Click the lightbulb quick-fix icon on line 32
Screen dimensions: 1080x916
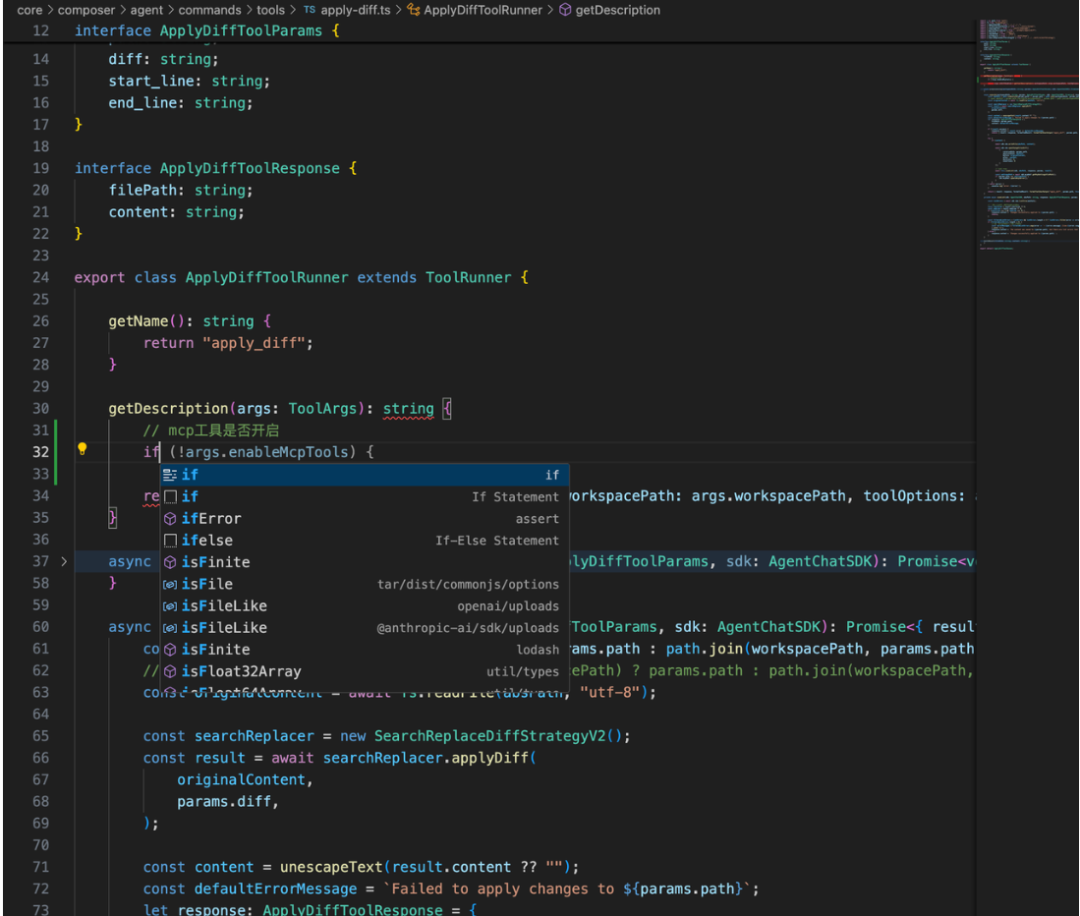tap(82, 450)
